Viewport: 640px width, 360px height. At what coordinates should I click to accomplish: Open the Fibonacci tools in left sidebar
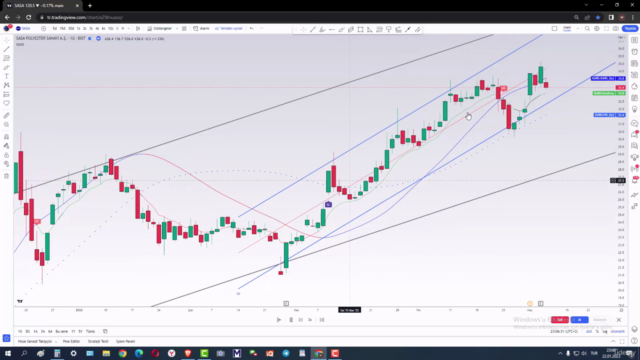tap(7, 58)
